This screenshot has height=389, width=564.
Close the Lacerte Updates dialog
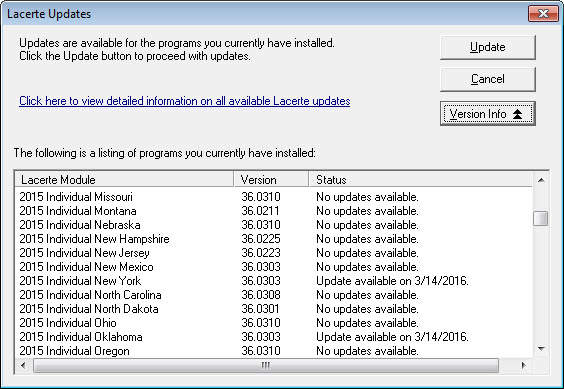[x=543, y=14]
